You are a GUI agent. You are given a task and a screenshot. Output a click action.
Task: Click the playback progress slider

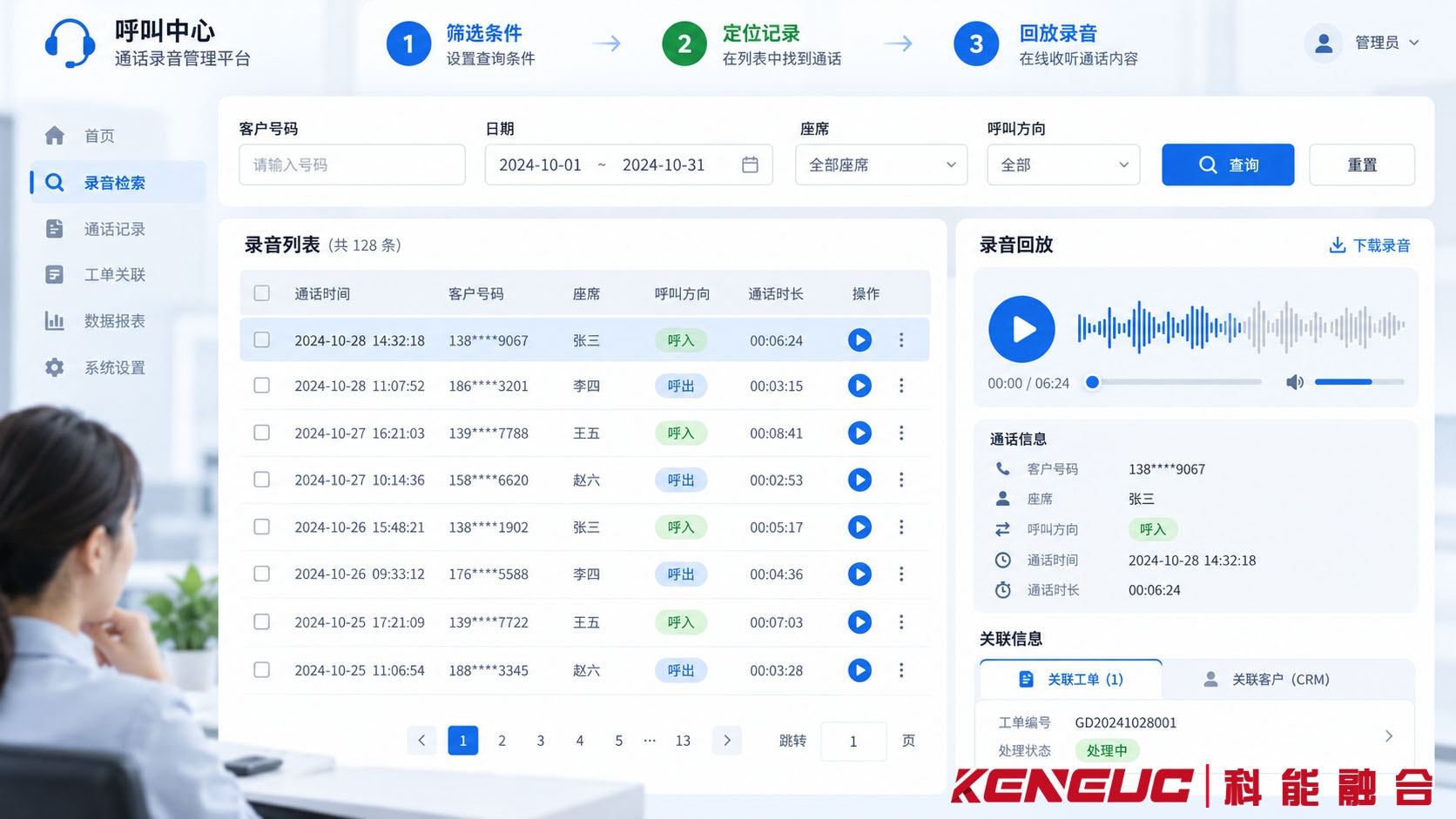coord(1174,382)
